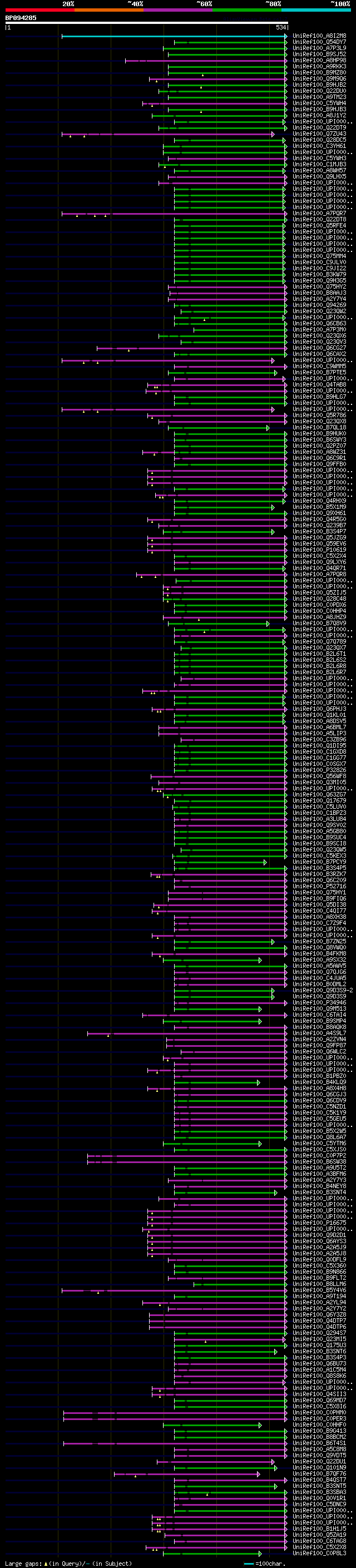Select label UniRef100_Q7ZU43

click(x=319, y=135)
